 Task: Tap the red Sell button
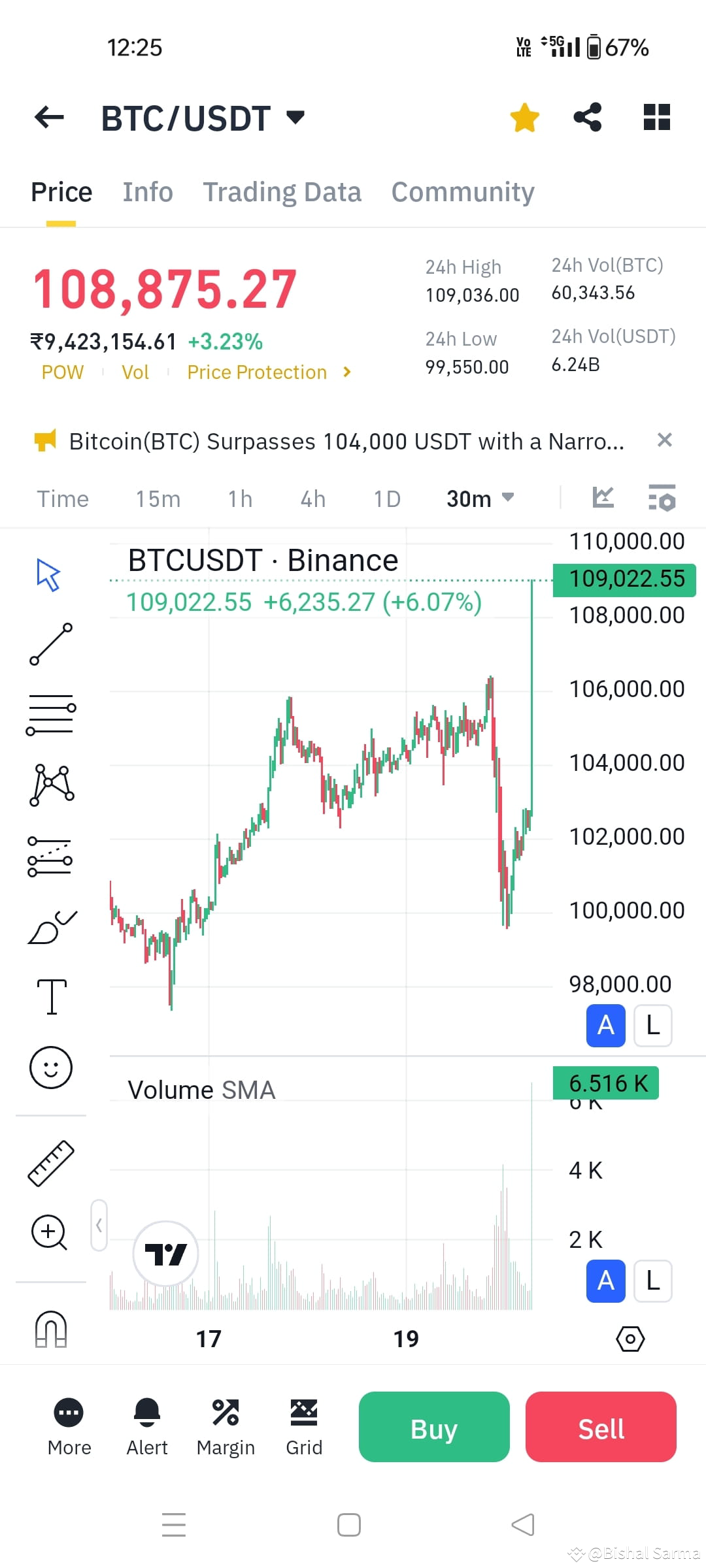601,1427
